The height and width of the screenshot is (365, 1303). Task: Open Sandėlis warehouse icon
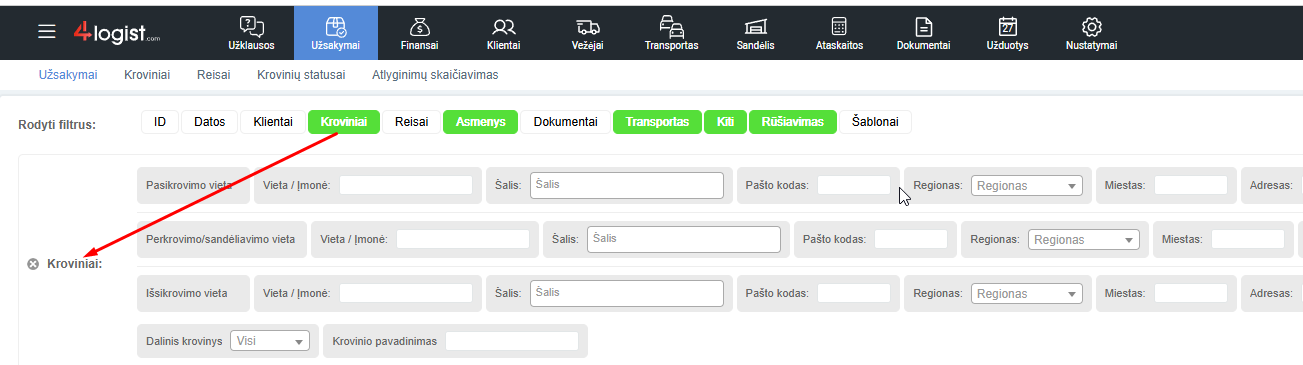pyautogui.click(x=756, y=27)
